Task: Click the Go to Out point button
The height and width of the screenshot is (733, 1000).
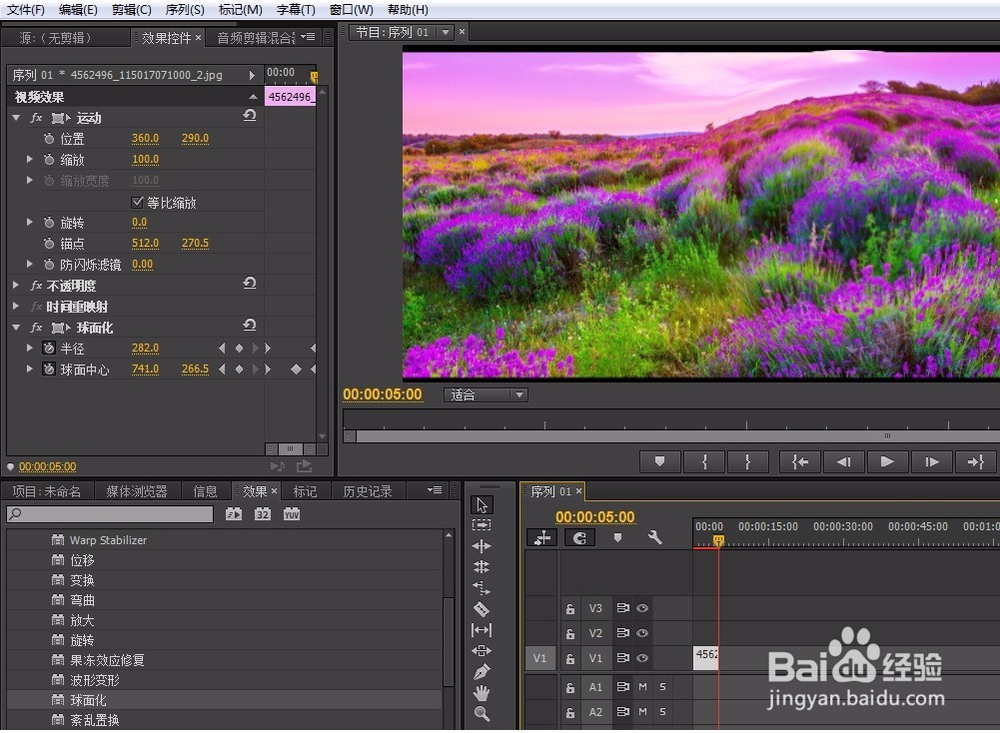Action: point(975,461)
